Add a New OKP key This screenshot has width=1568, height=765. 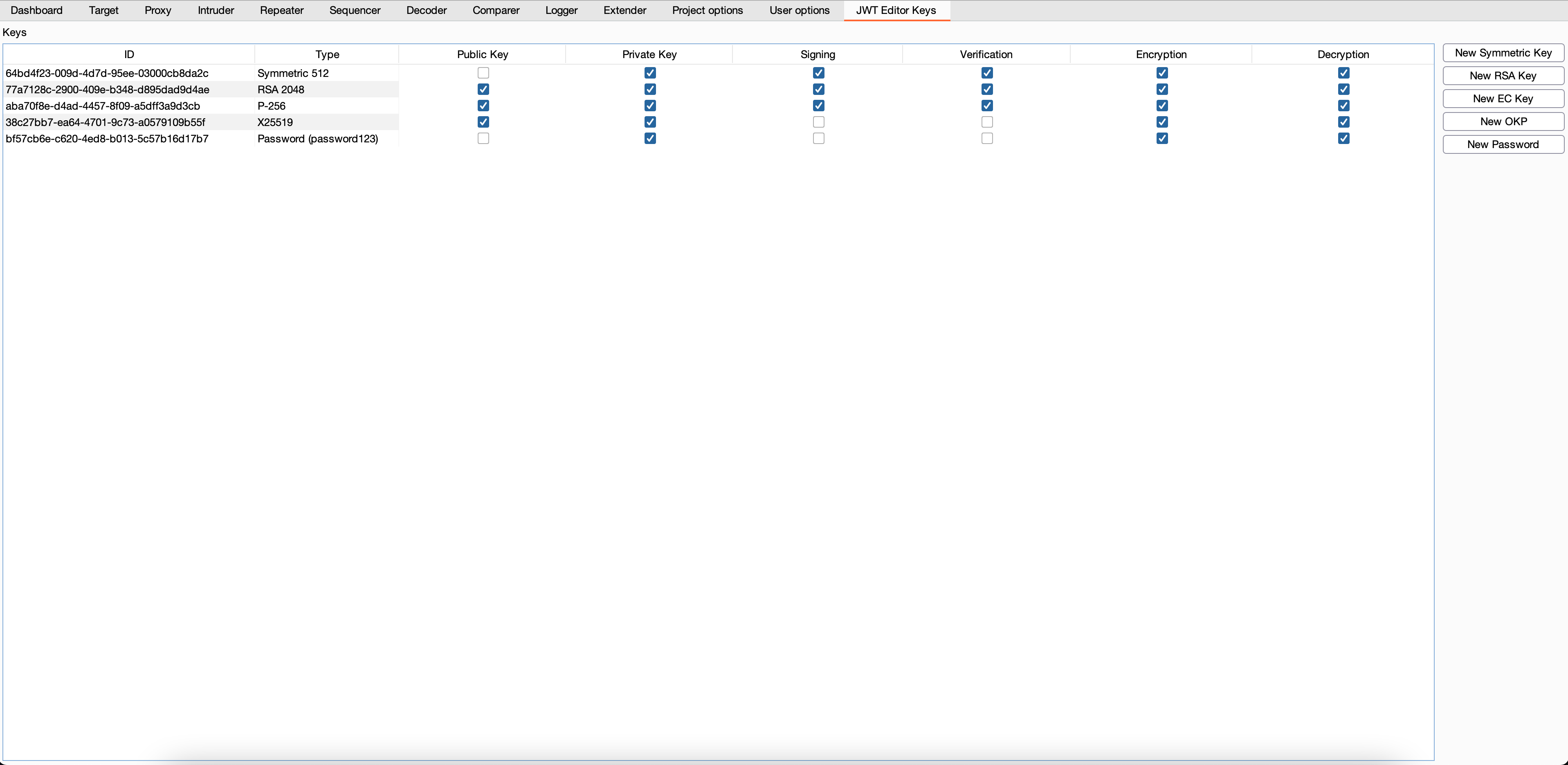pos(1503,121)
